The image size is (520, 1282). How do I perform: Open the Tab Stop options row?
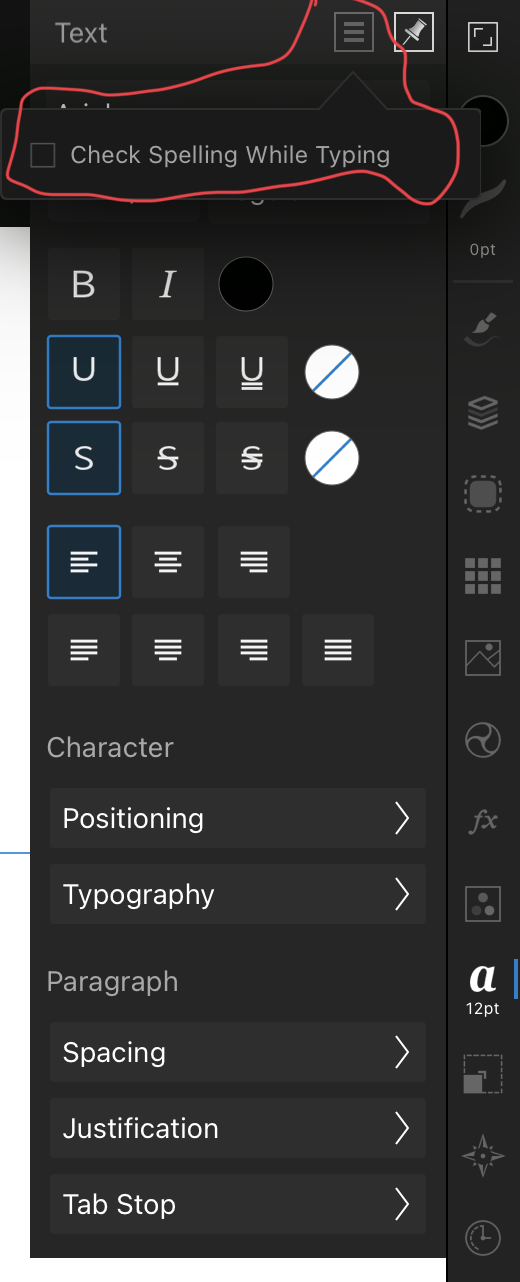pos(238,1204)
